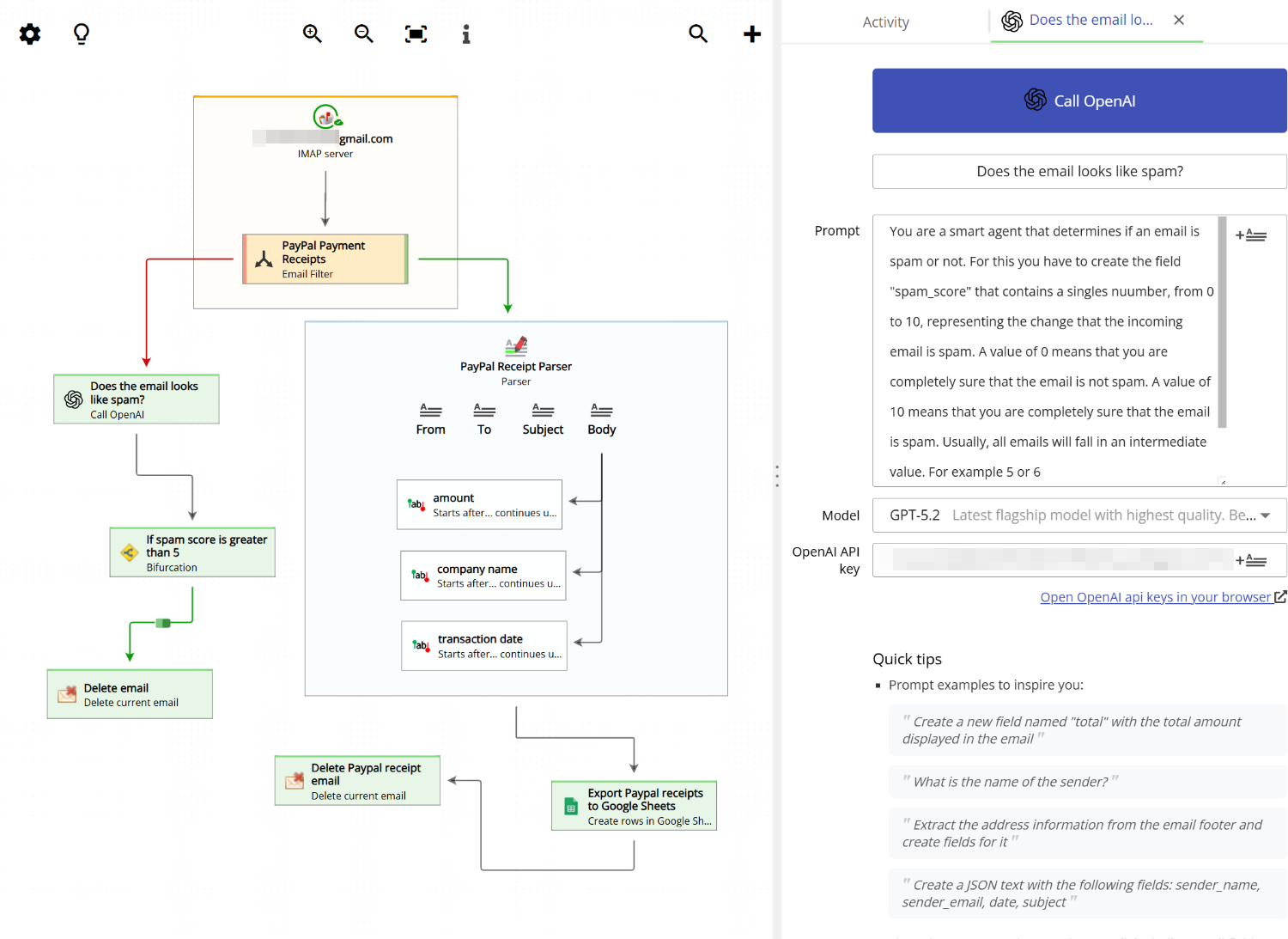
Task: Zoom out of the workflow canvas
Action: (363, 34)
